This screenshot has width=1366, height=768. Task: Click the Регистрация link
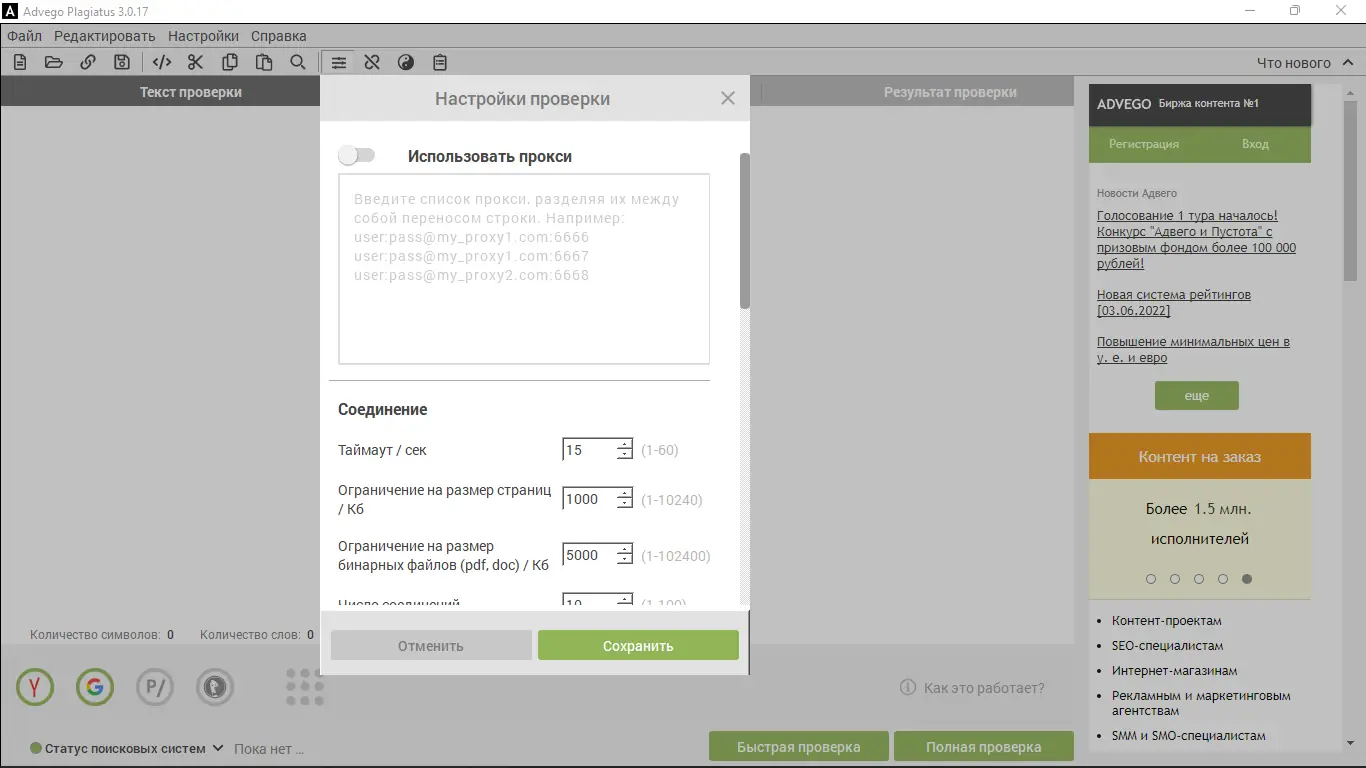coord(1144,144)
